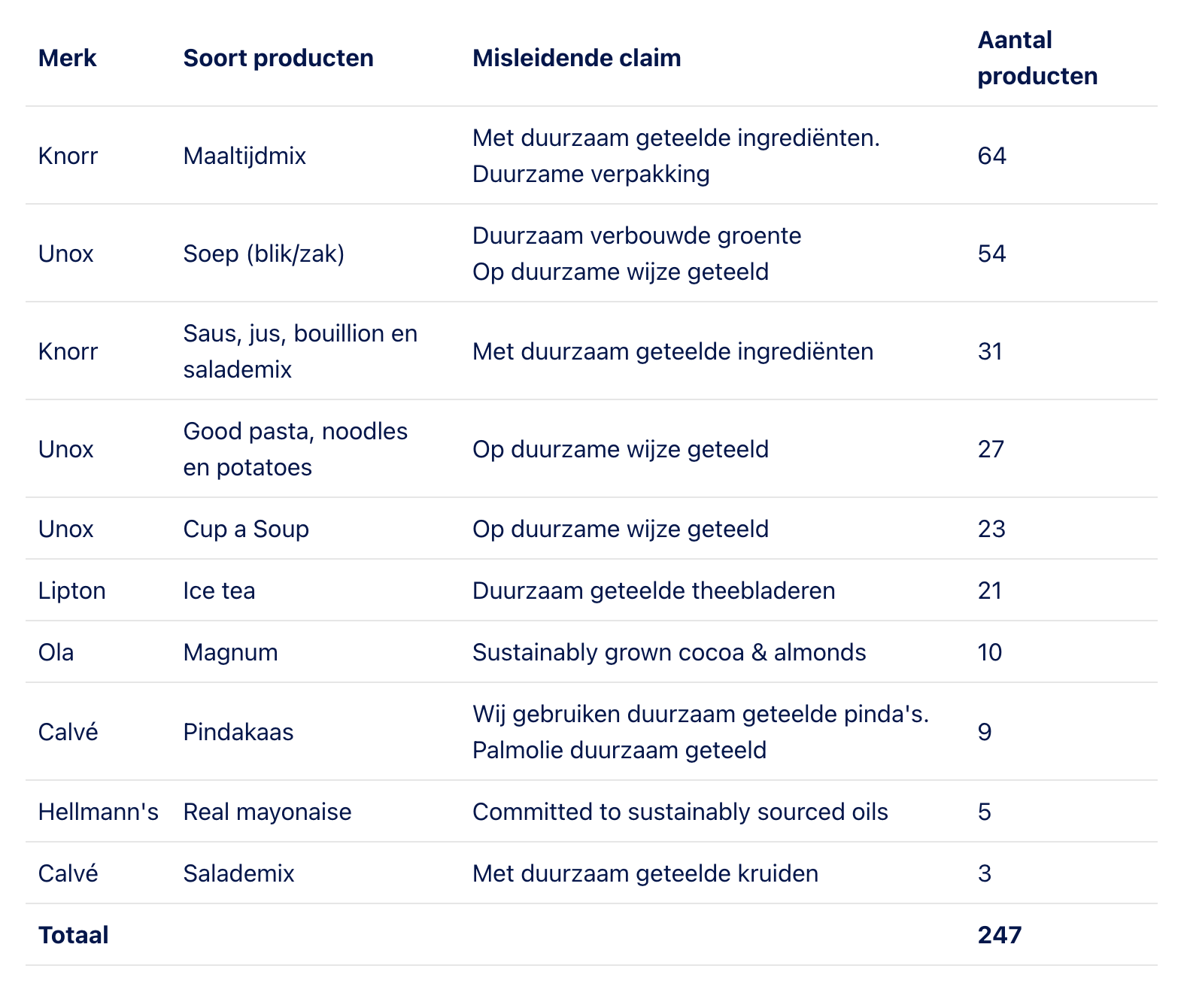Click the Aantal producten column header
This screenshot has height=1008, width=1181.
[1037, 58]
